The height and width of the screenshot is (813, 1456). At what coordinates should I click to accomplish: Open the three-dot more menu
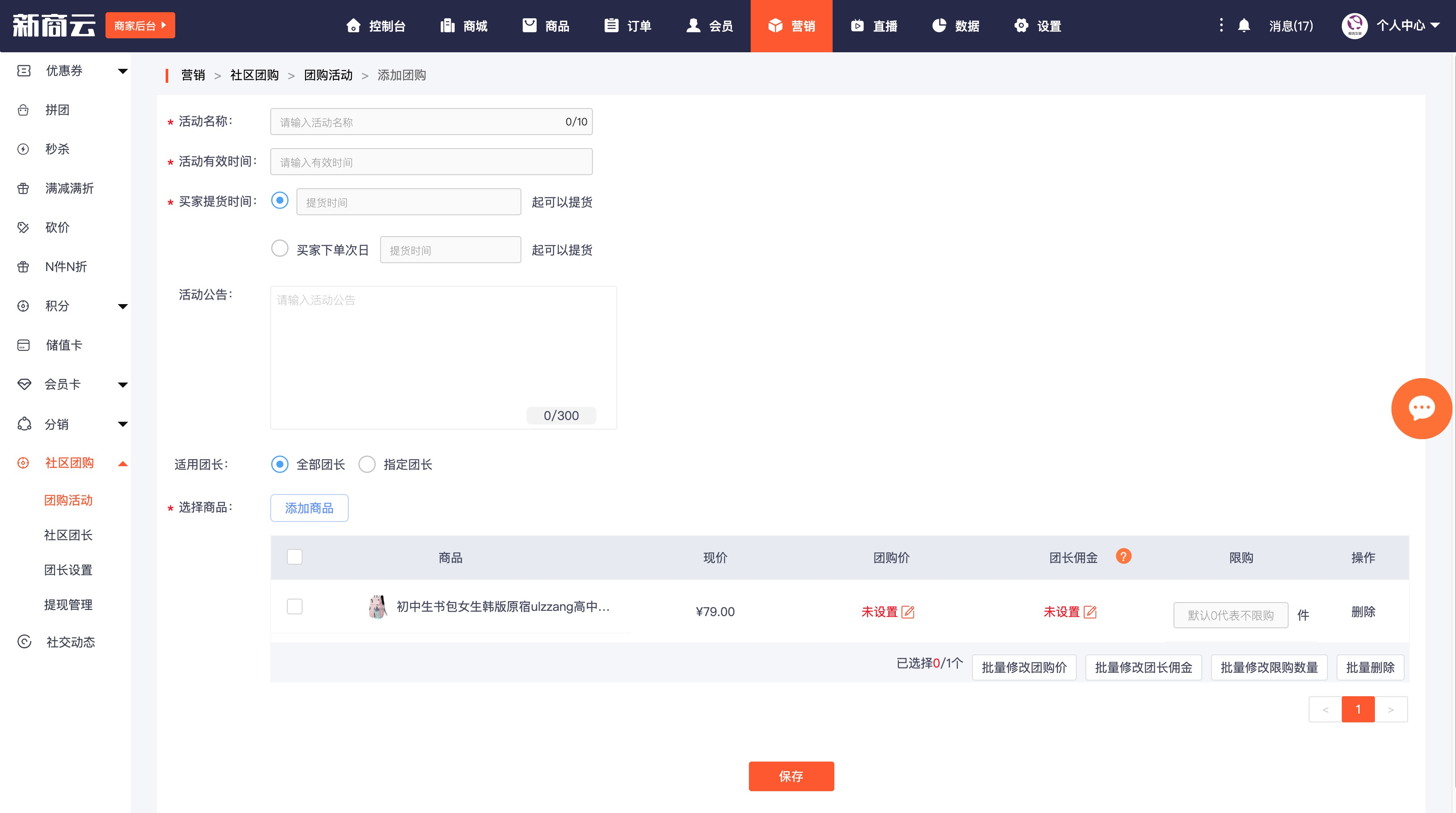[x=1221, y=25]
